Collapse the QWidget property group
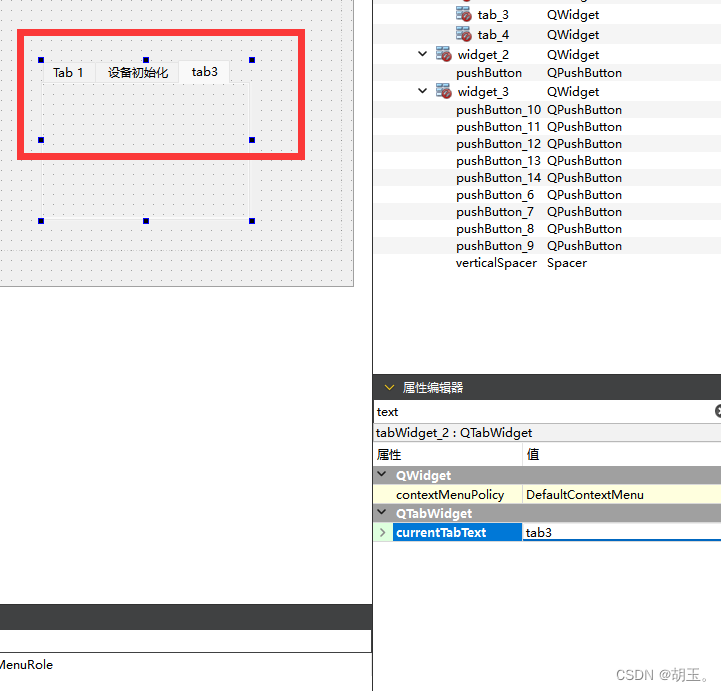The height and width of the screenshot is (691, 721). [x=382, y=474]
